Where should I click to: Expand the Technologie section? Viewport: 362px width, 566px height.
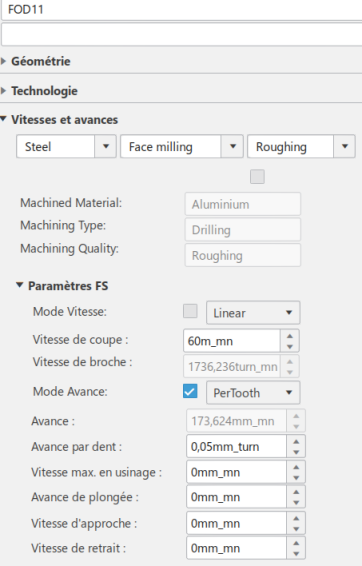pos(4,90)
